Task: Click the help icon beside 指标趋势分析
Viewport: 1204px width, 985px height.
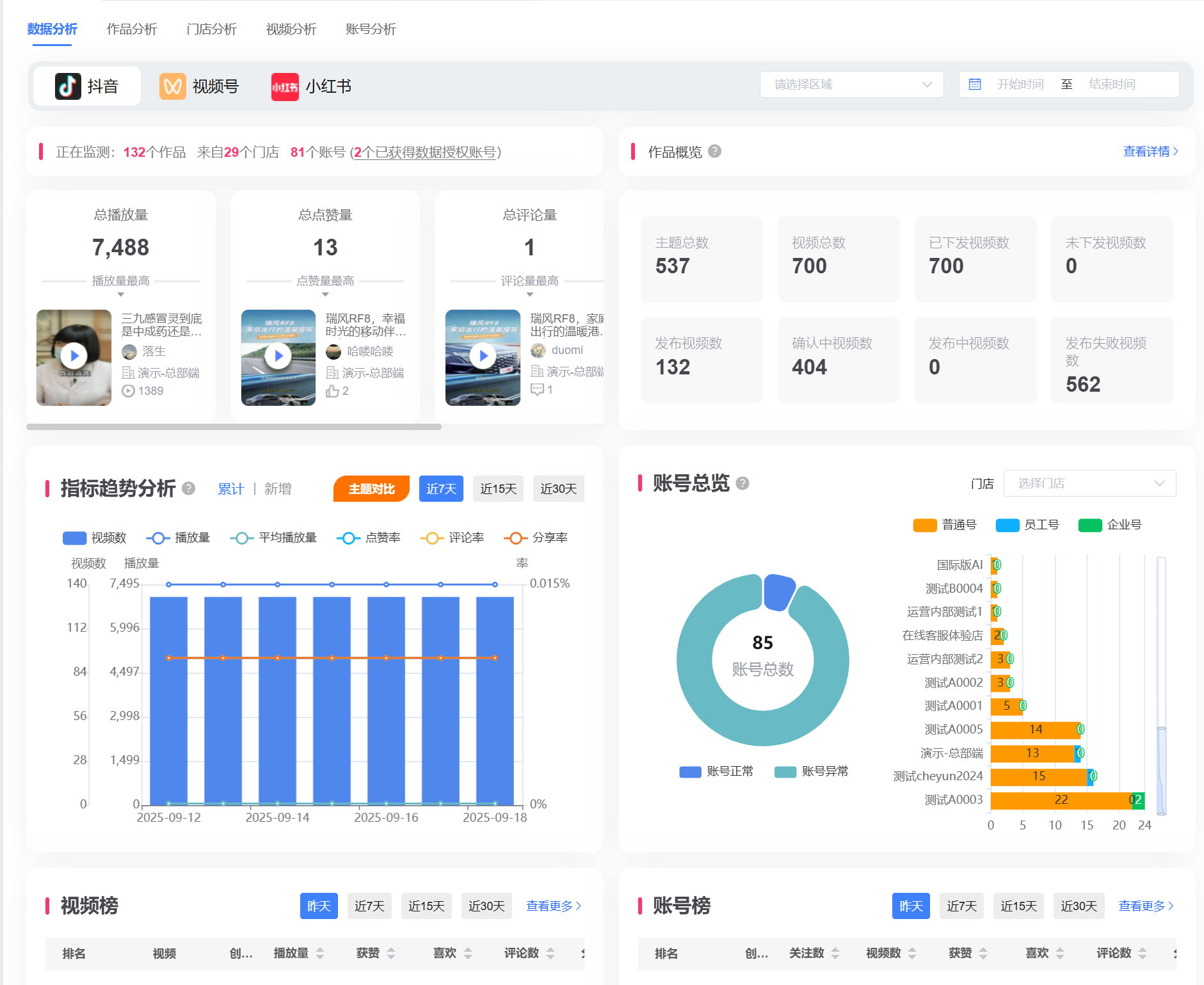Action: pyautogui.click(x=189, y=488)
